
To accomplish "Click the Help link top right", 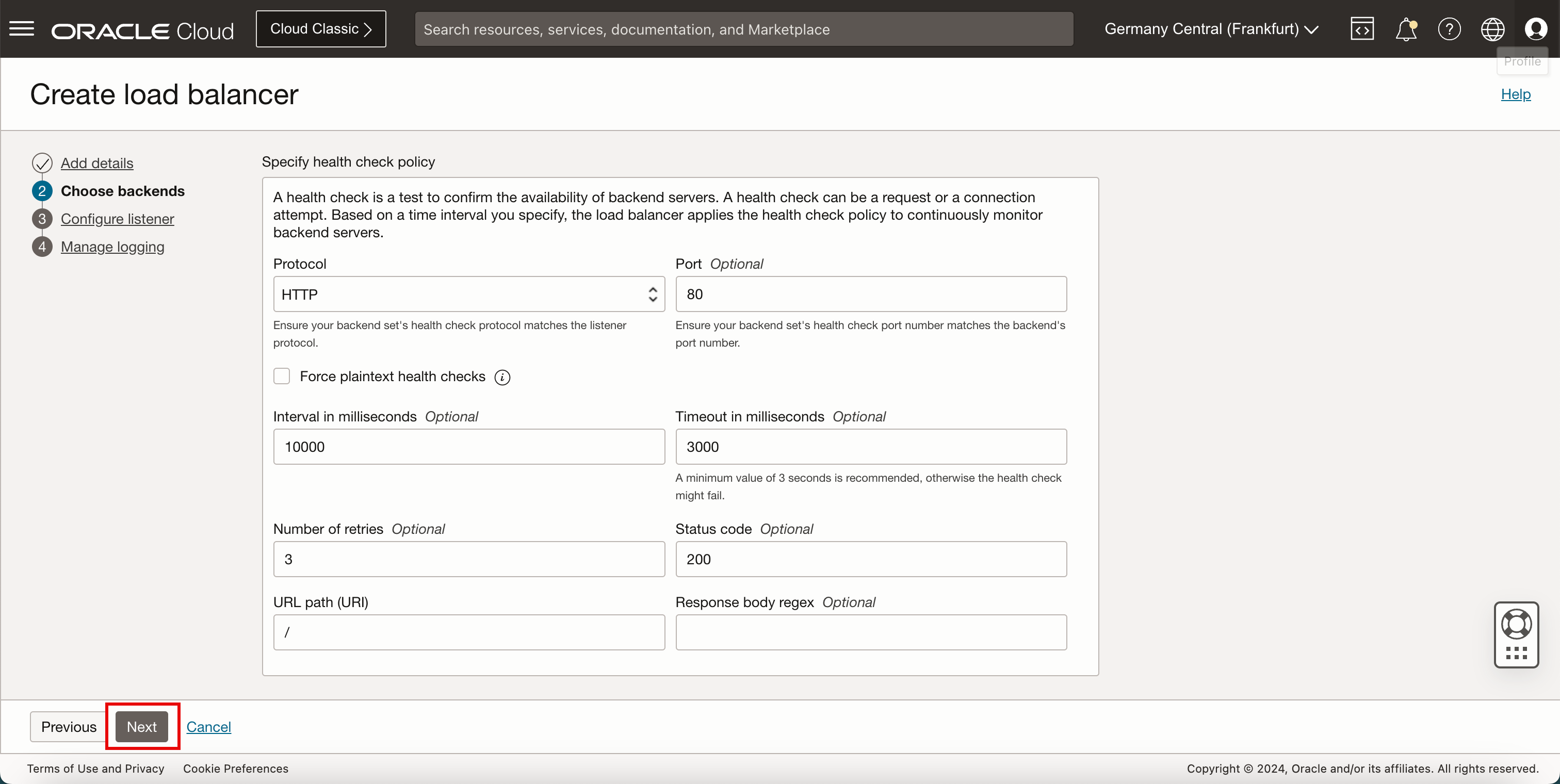I will (1516, 94).
